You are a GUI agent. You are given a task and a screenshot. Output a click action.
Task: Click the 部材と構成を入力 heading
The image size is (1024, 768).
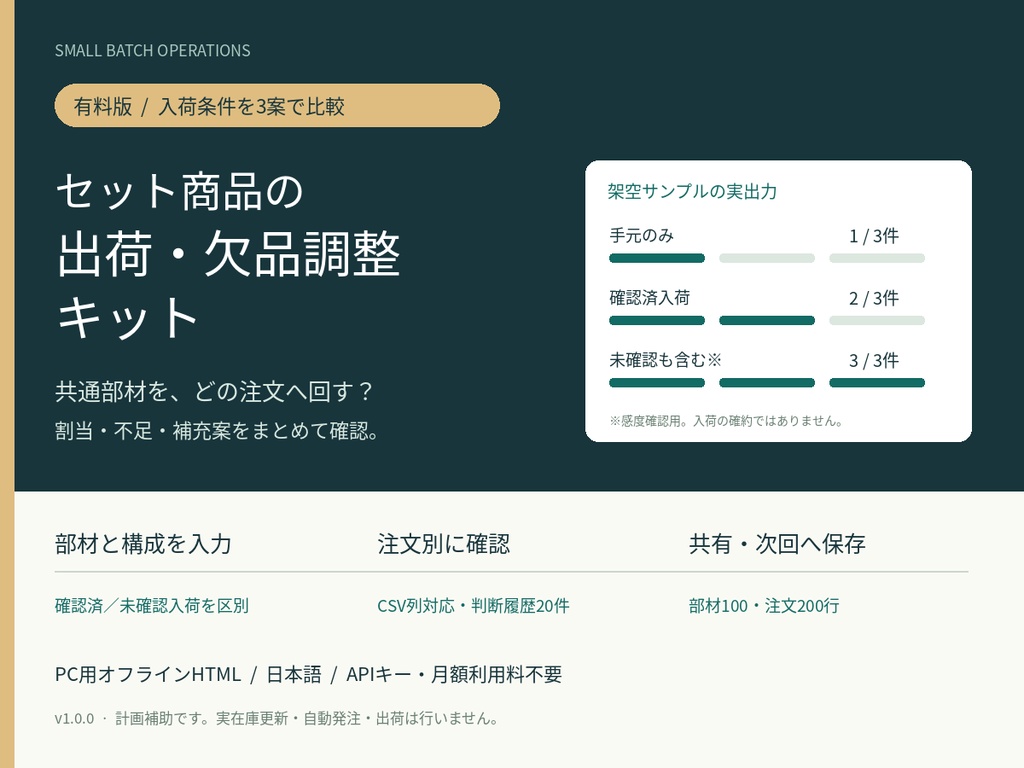(143, 543)
